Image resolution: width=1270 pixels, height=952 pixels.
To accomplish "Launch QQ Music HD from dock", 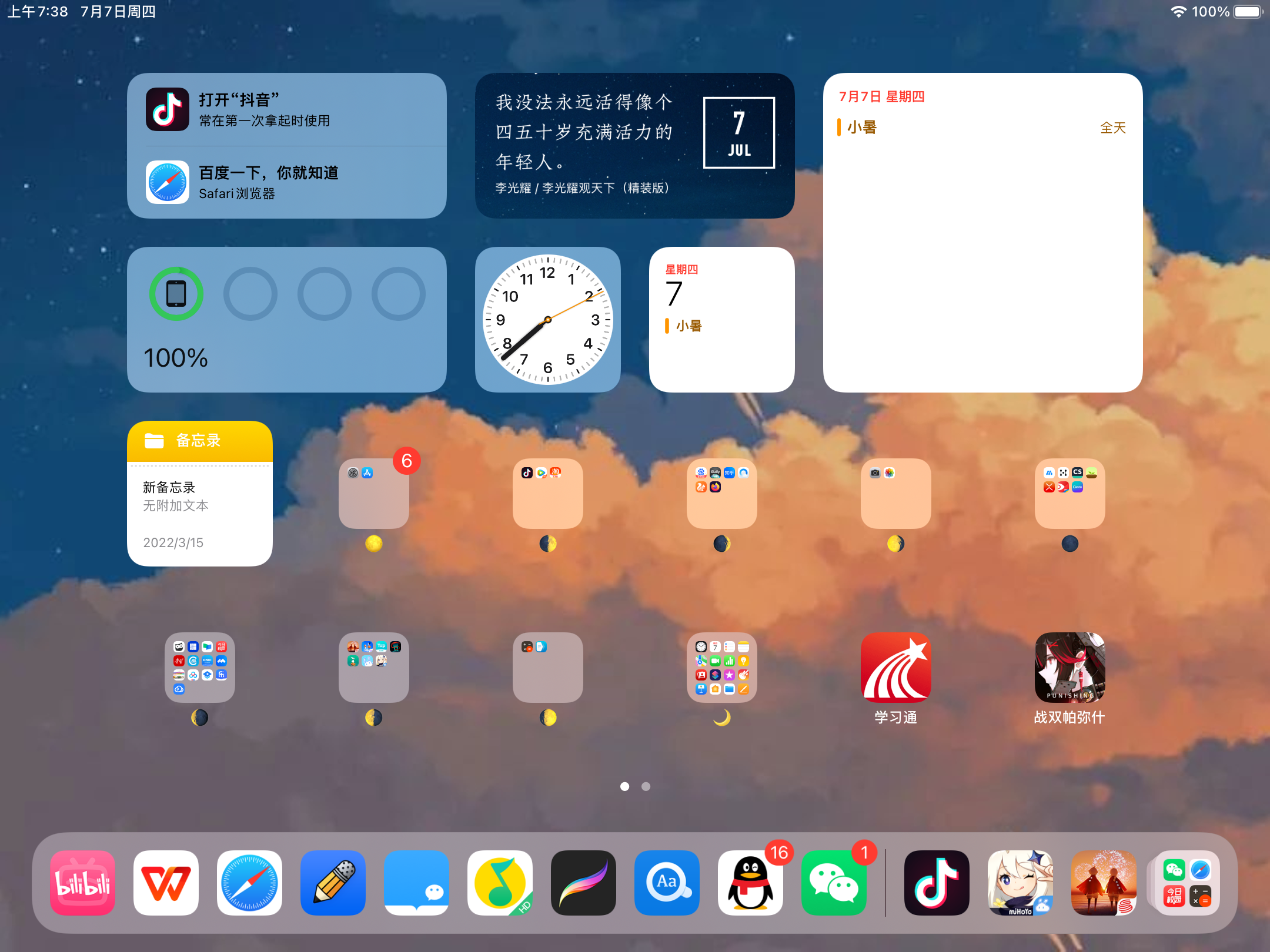I will pyautogui.click(x=500, y=883).
